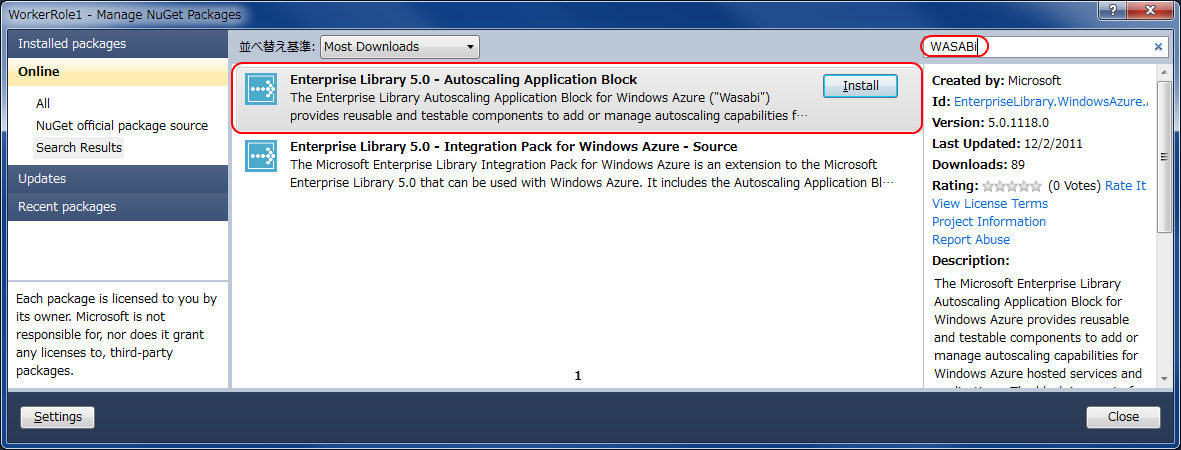
Task: Click the Integration Pack package icon
Action: coord(261,155)
